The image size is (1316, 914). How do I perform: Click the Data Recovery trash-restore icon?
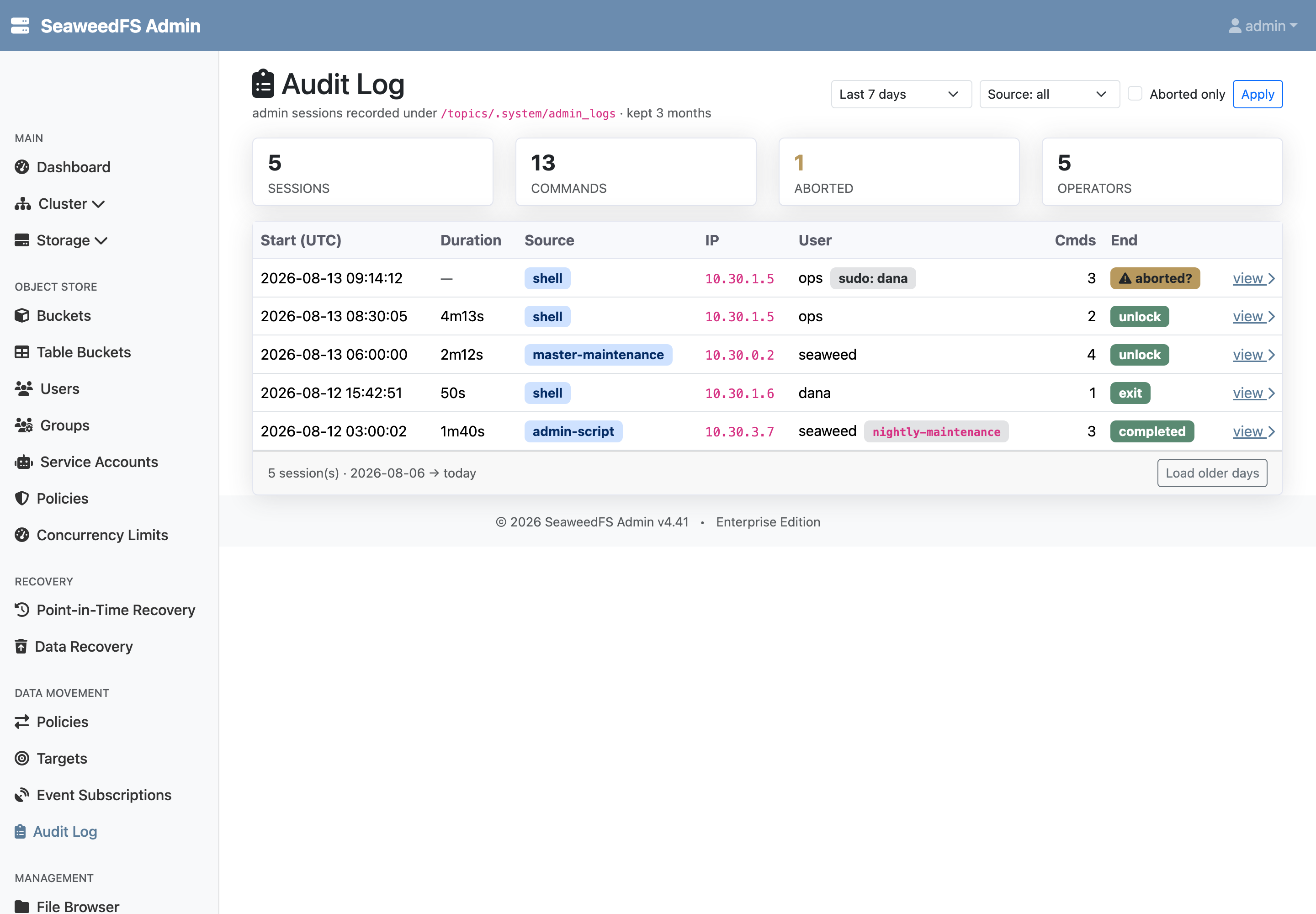pyautogui.click(x=21, y=647)
